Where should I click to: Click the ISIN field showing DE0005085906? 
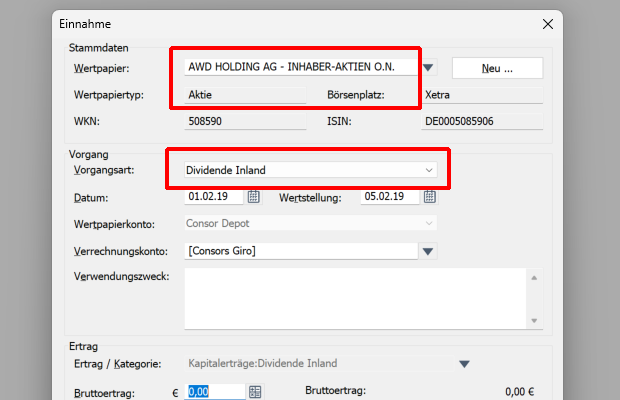pos(482,121)
